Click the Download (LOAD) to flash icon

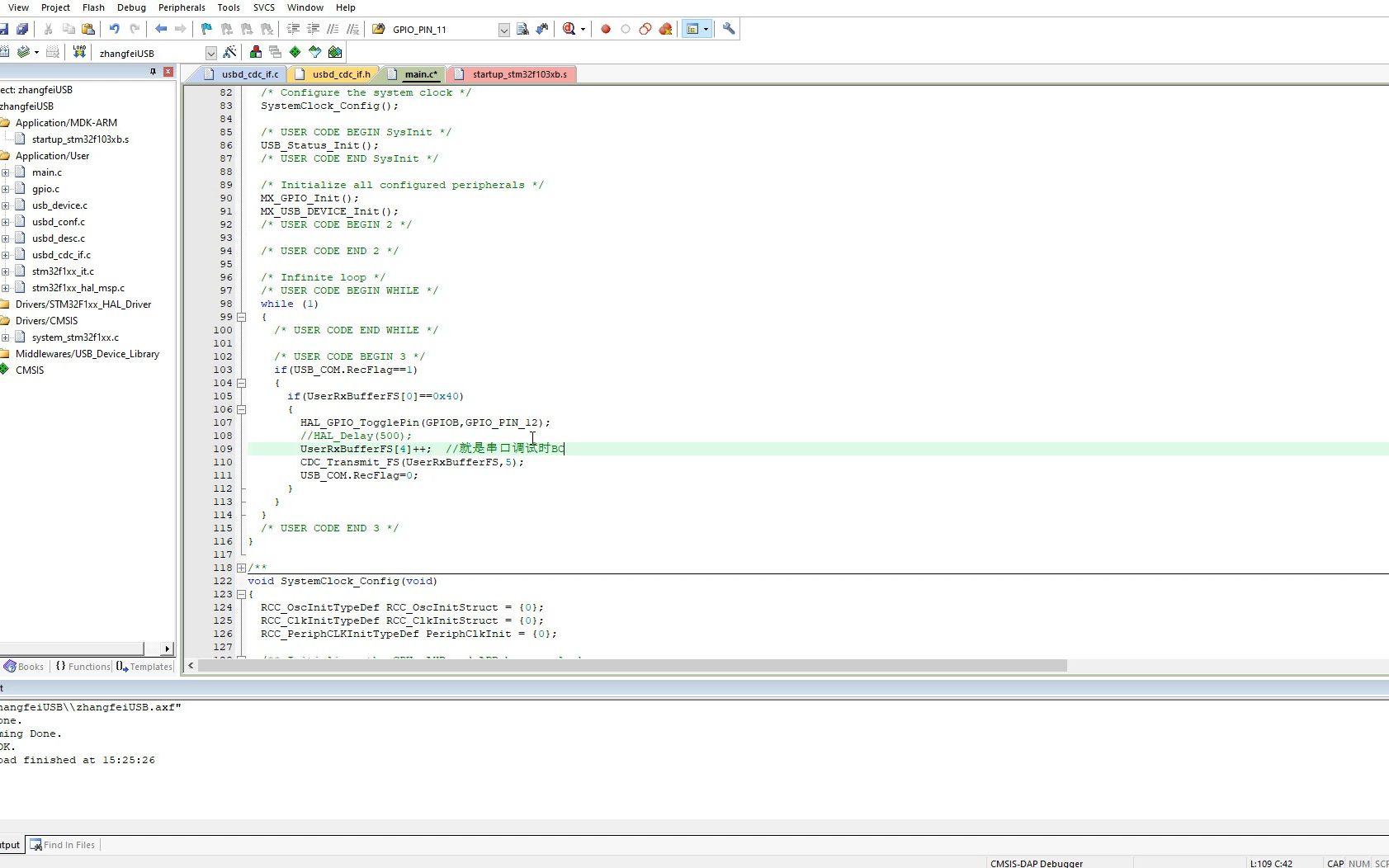click(79, 52)
